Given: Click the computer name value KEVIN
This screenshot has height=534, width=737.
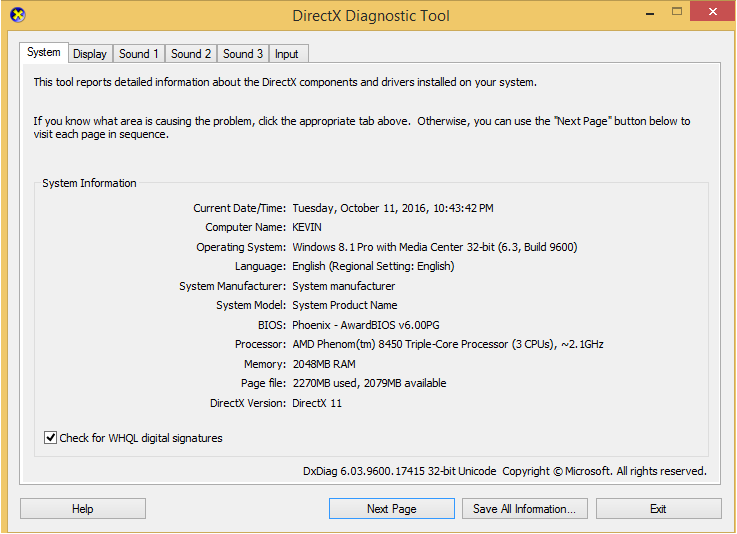Looking at the screenshot, I should tap(308, 228).
